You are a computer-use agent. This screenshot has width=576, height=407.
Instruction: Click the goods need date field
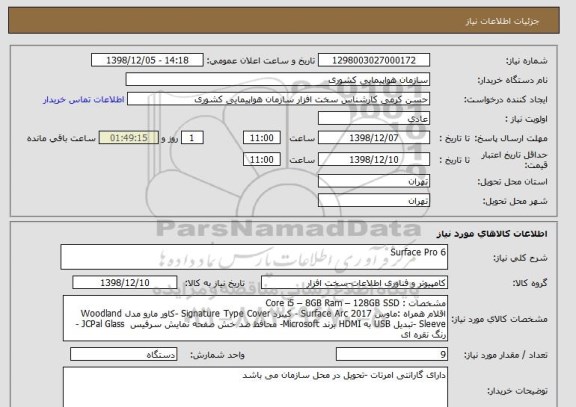coord(125,282)
